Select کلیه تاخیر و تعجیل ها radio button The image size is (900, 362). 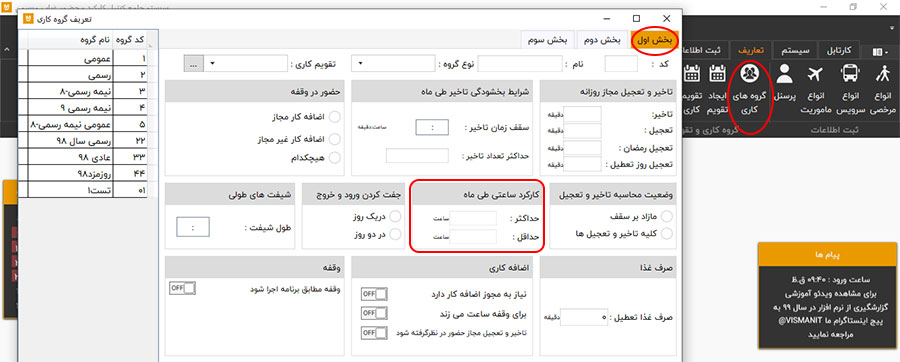[x=666, y=233]
